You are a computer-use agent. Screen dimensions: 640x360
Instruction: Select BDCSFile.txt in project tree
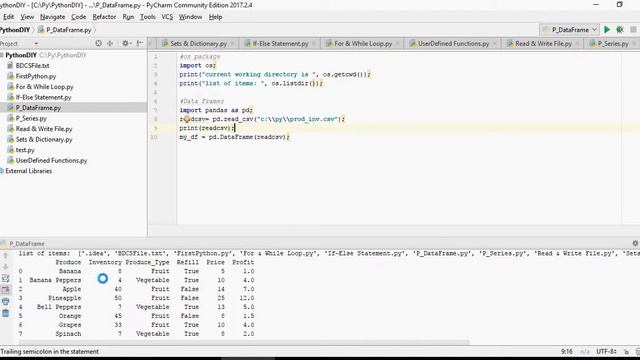pyautogui.click(x=32, y=65)
